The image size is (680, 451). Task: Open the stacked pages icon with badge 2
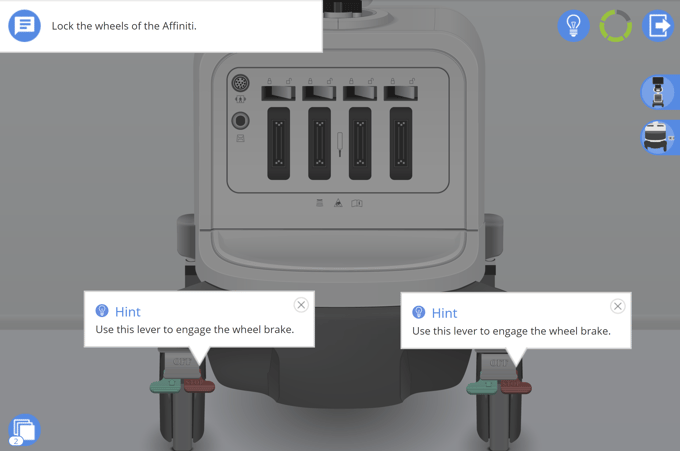tap(24, 430)
